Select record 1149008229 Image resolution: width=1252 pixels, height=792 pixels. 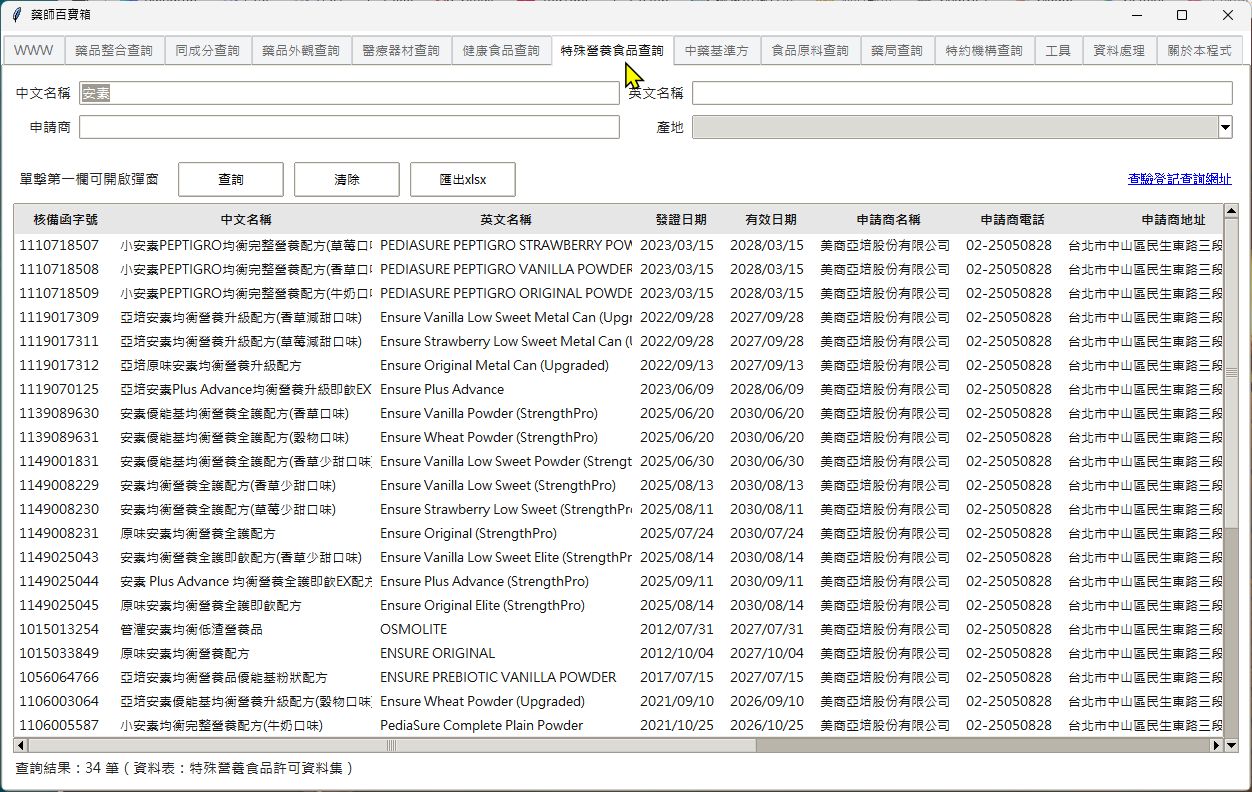(x=59, y=485)
